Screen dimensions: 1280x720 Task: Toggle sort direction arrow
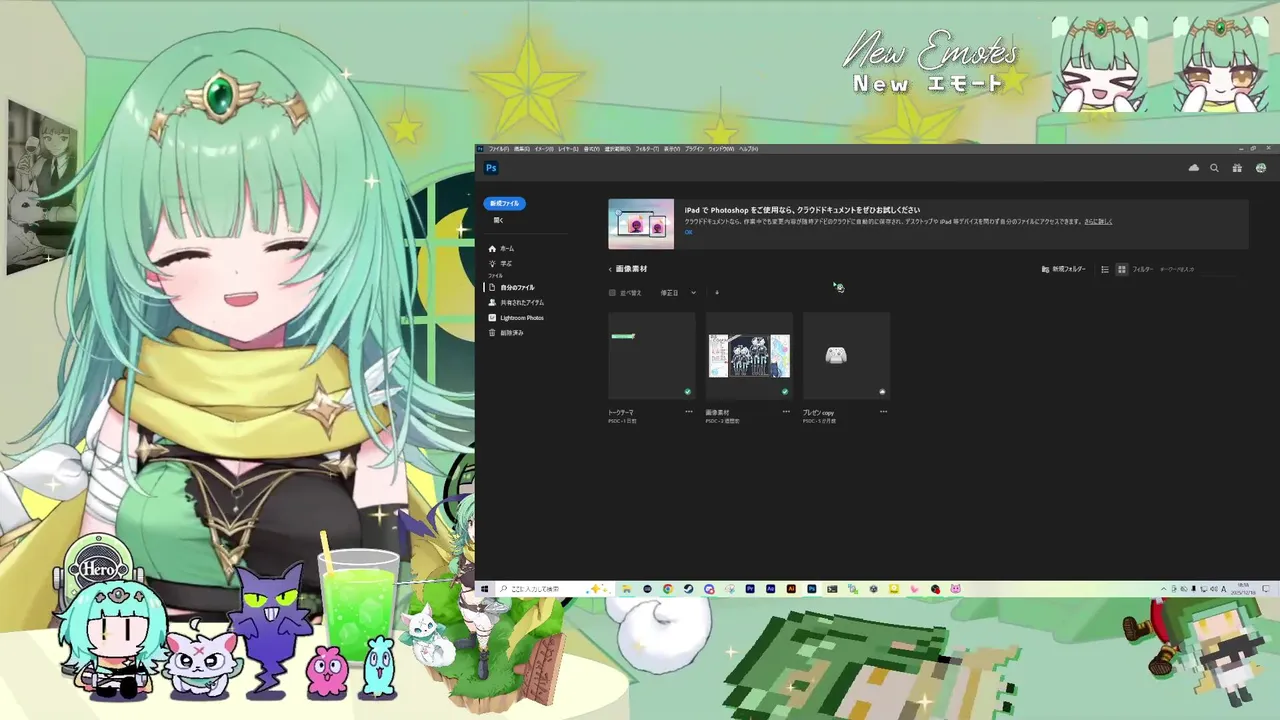717,293
